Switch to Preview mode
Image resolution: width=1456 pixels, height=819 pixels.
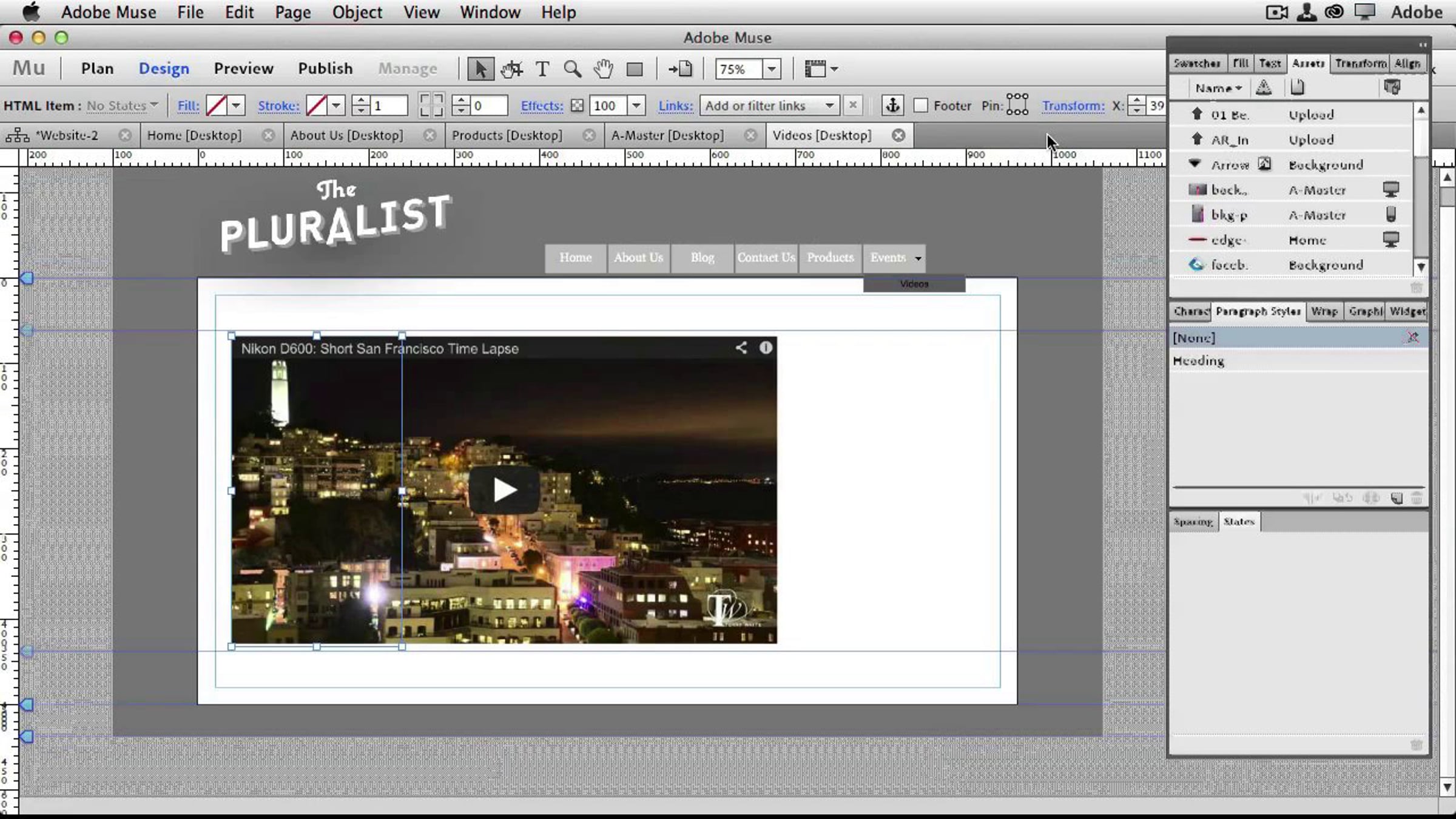243,69
